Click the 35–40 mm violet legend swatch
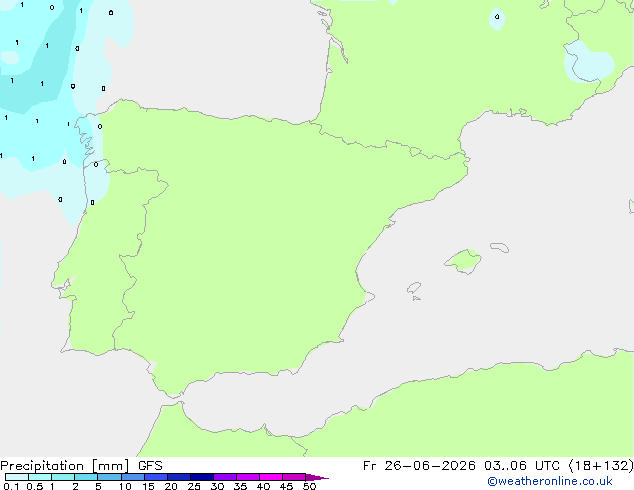This screenshot has height=490, width=634. (x=248, y=477)
